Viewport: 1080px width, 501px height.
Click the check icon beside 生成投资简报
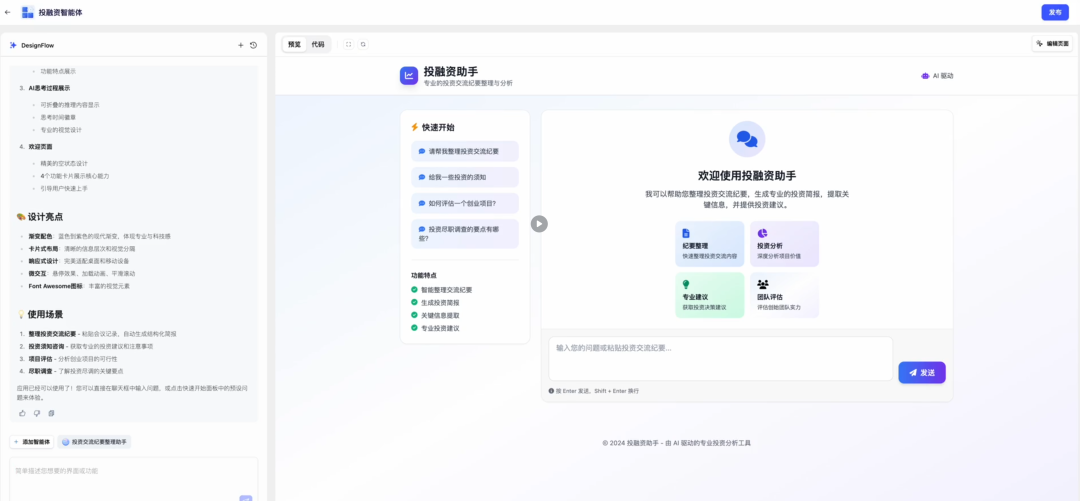point(415,303)
